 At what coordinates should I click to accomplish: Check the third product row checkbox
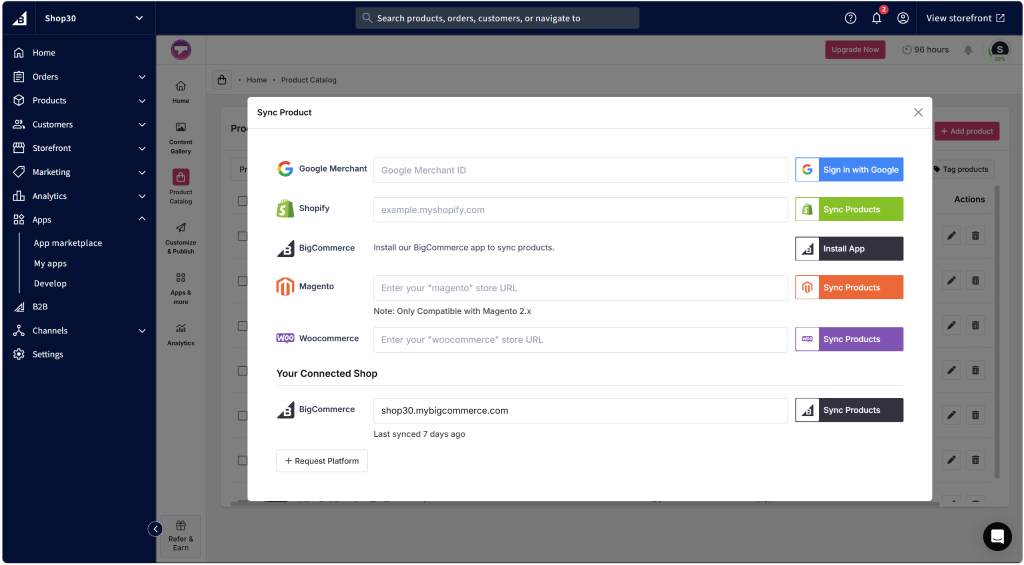tap(242, 326)
